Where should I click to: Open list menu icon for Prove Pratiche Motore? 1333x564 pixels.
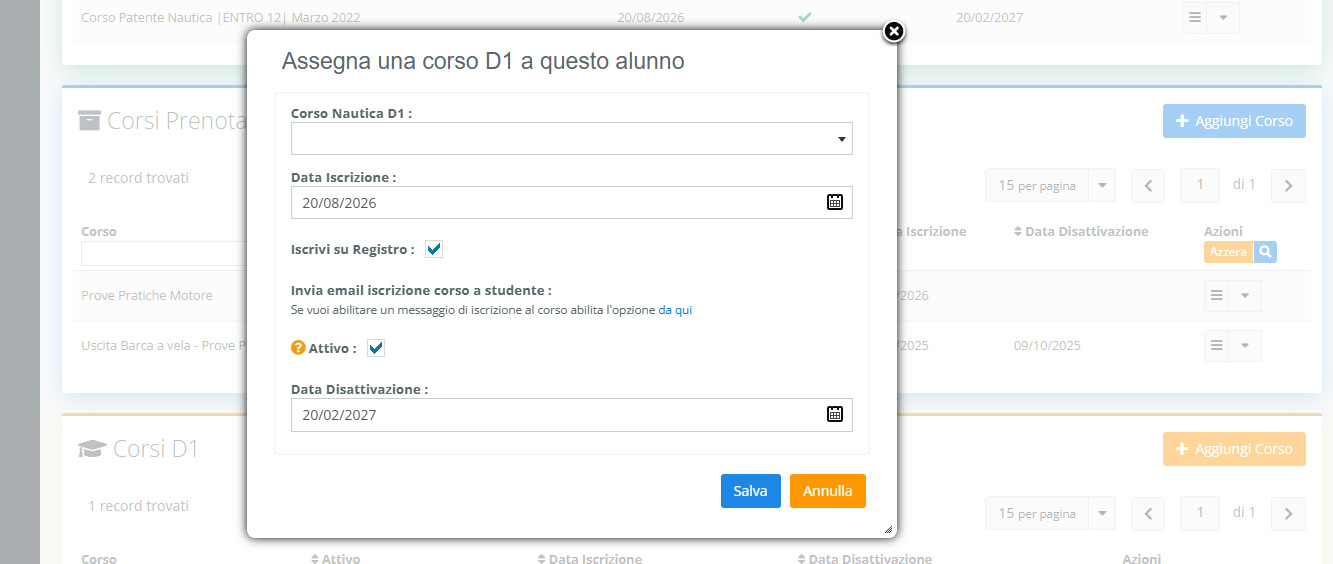pyautogui.click(x=1217, y=296)
